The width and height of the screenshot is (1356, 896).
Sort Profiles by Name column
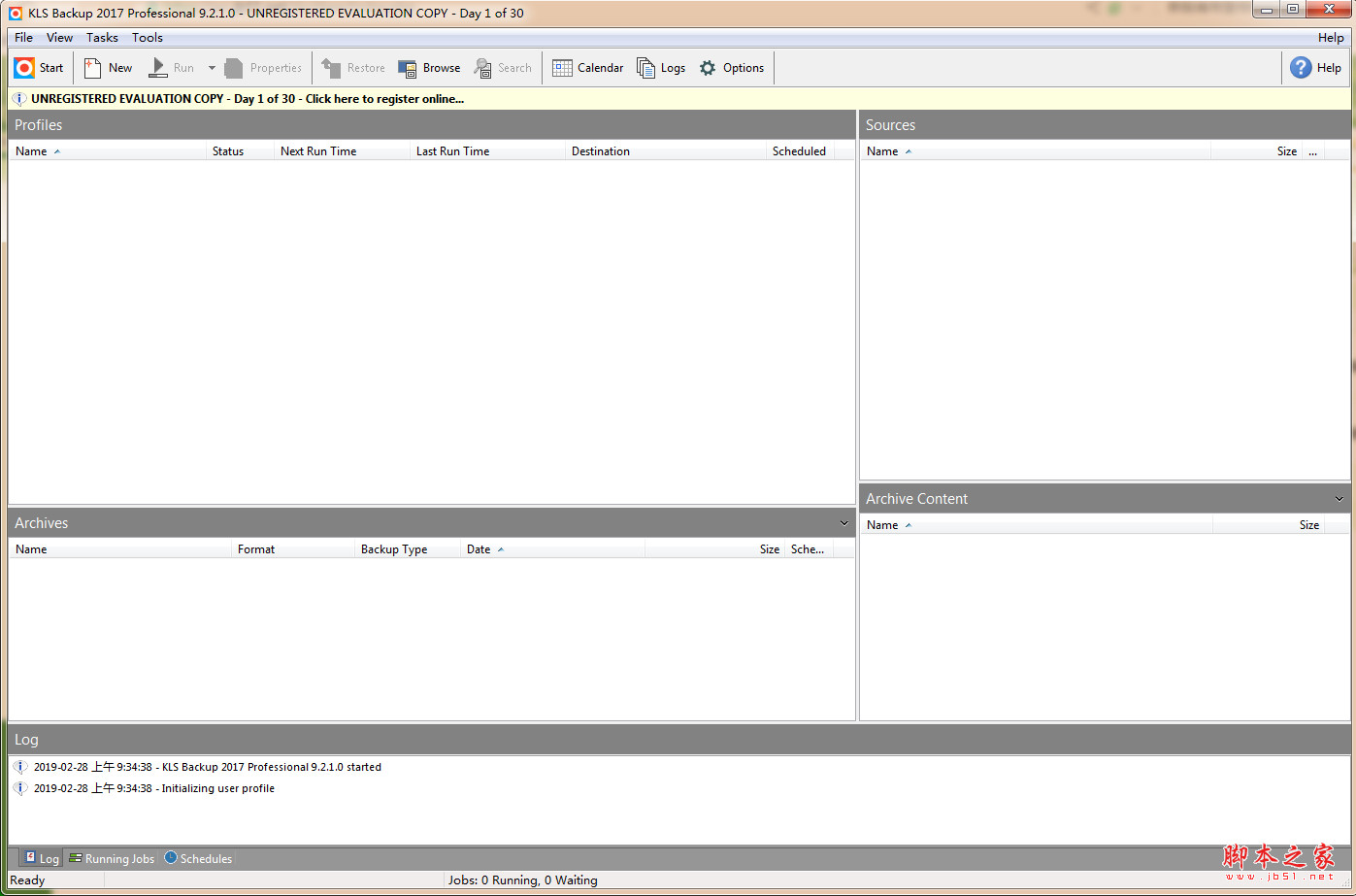coord(107,151)
